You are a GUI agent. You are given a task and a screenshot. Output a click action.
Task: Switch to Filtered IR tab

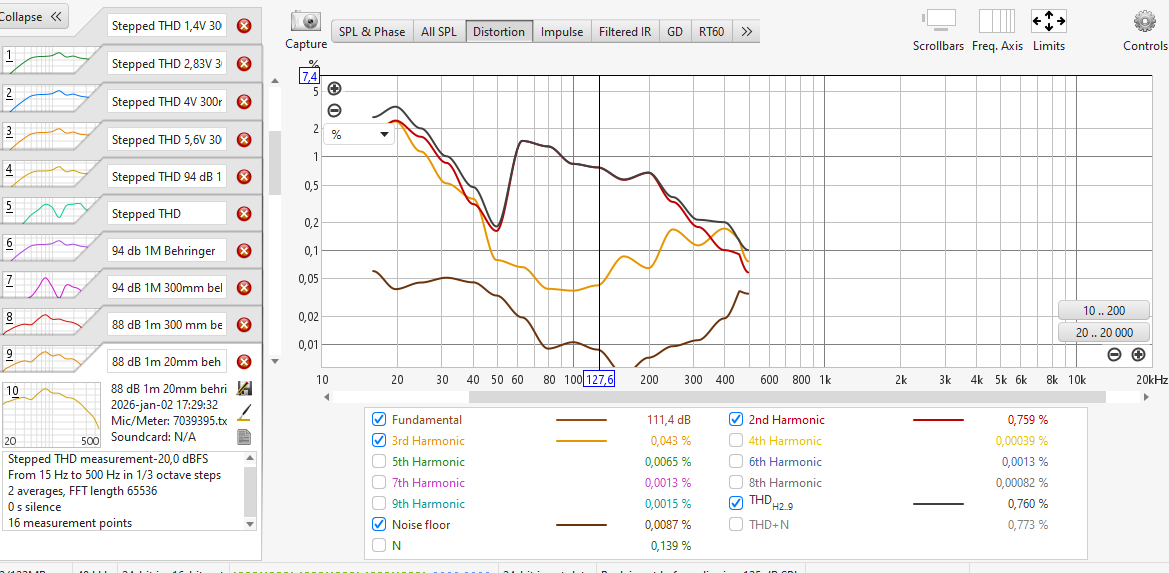click(x=625, y=31)
